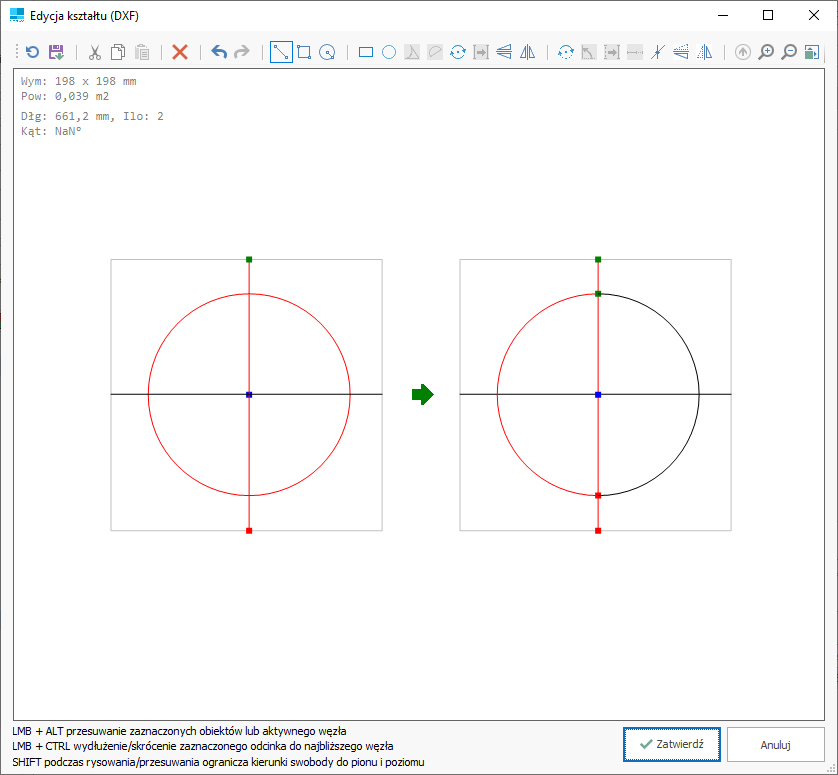Copy selected objects with the copy icon
This screenshot has height=775, width=838.
point(118,52)
